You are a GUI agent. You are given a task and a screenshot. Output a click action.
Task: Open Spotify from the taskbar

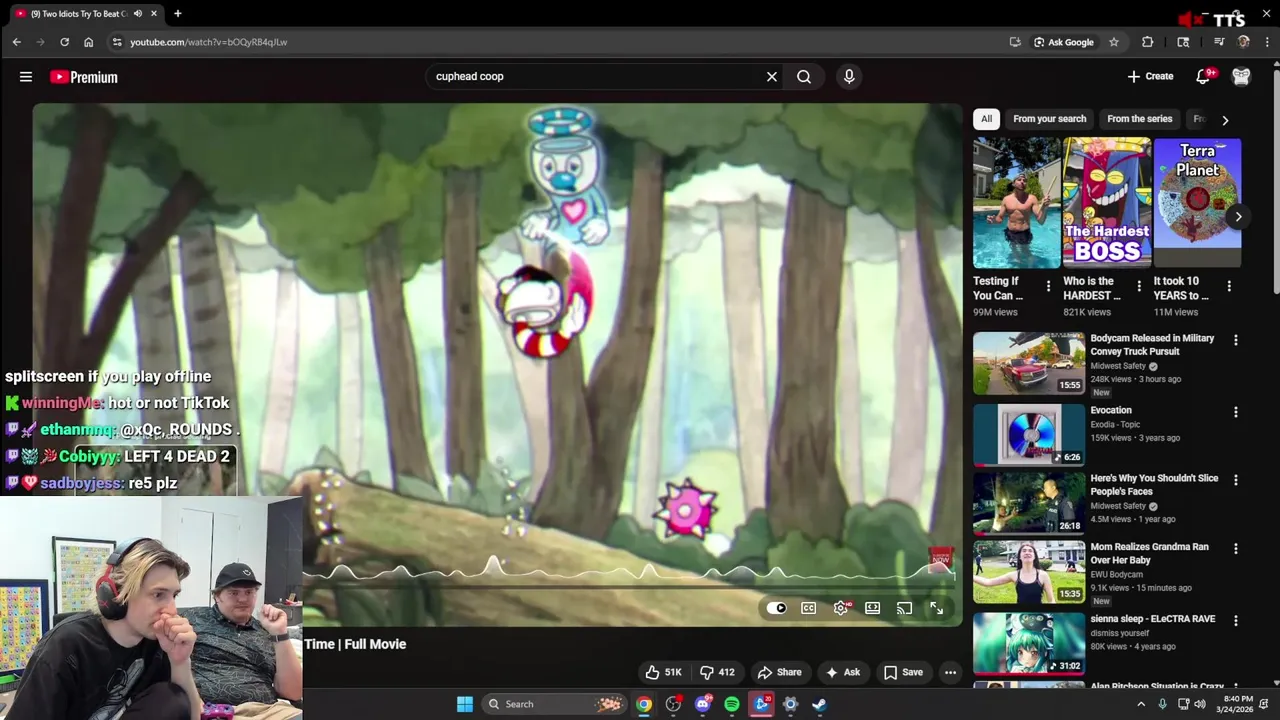[732, 704]
